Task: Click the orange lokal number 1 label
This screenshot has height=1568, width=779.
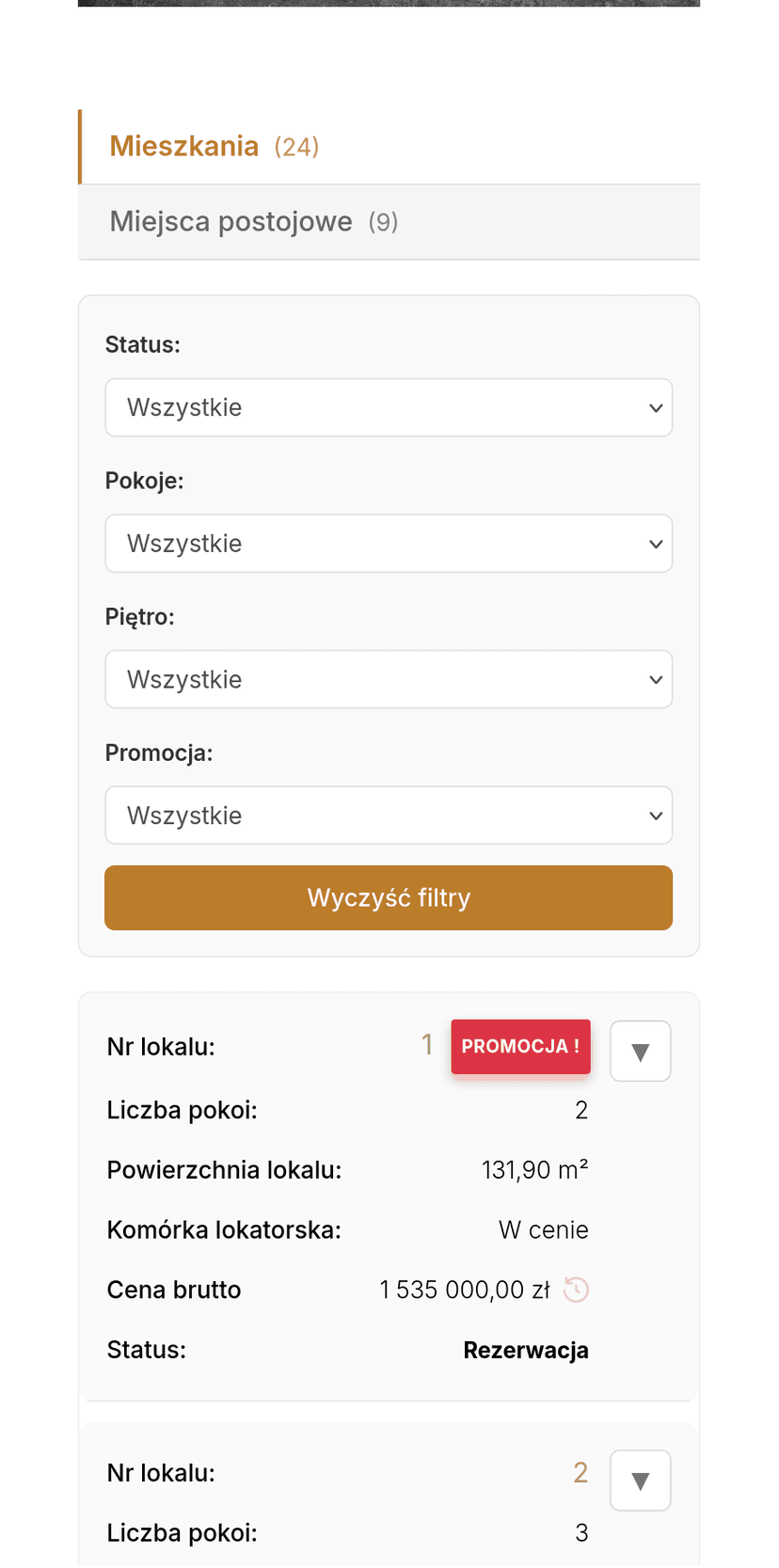Action: (x=428, y=1044)
